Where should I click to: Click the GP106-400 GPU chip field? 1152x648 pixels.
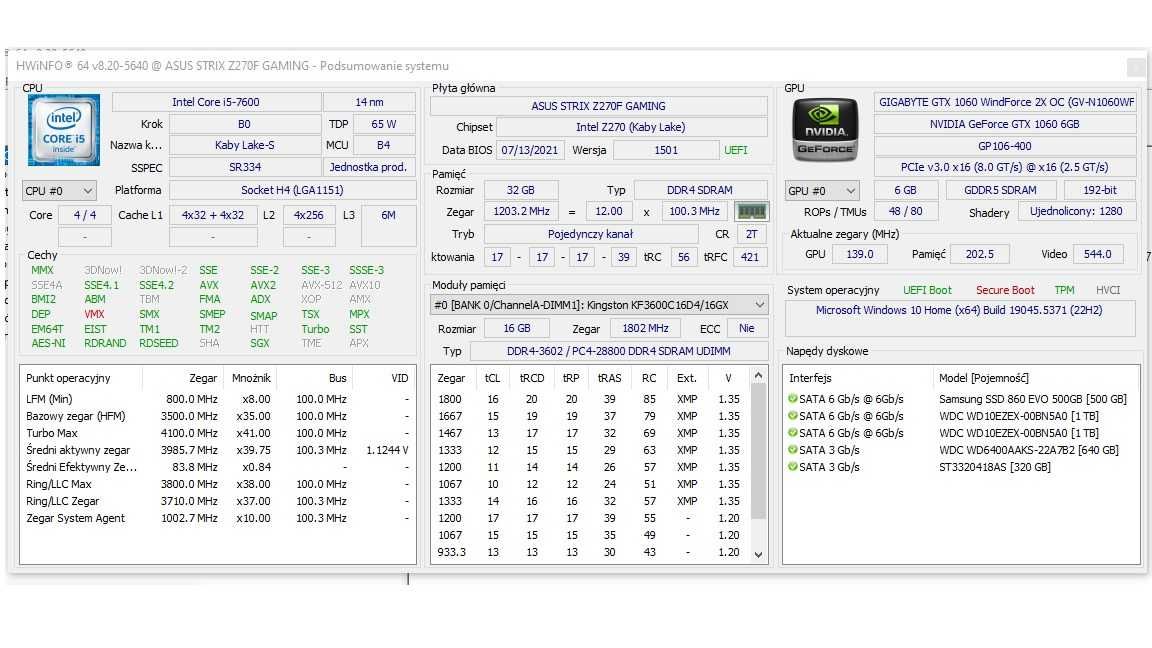click(1005, 145)
